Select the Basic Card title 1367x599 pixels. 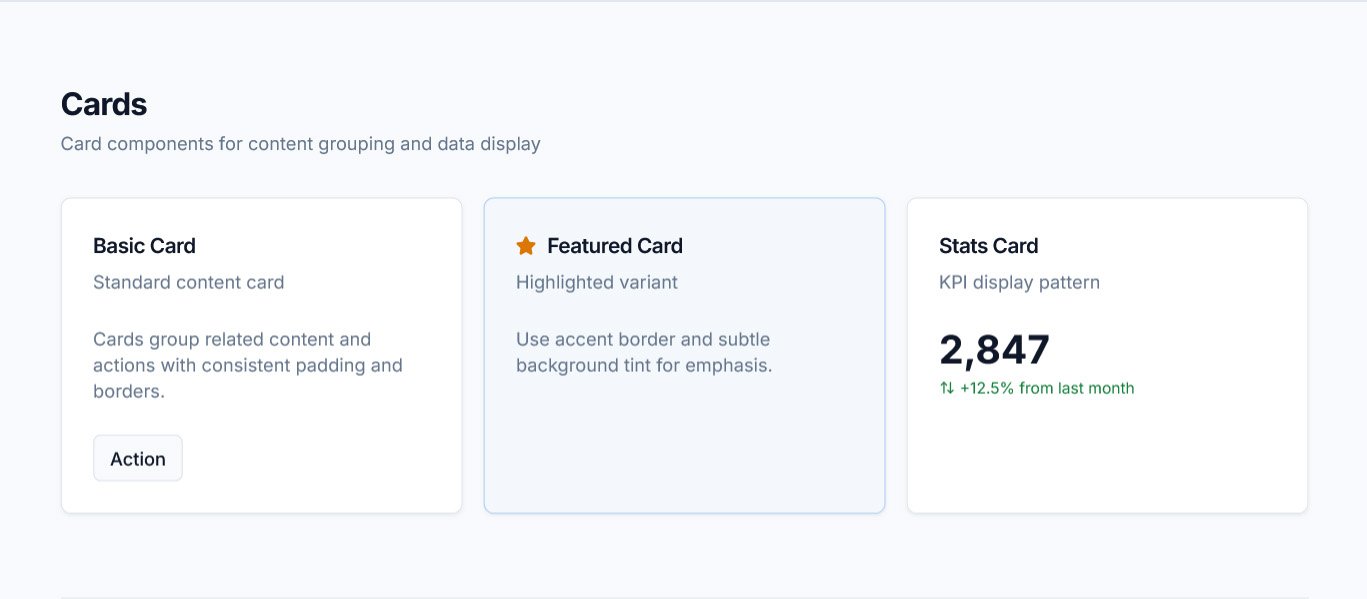click(x=144, y=246)
